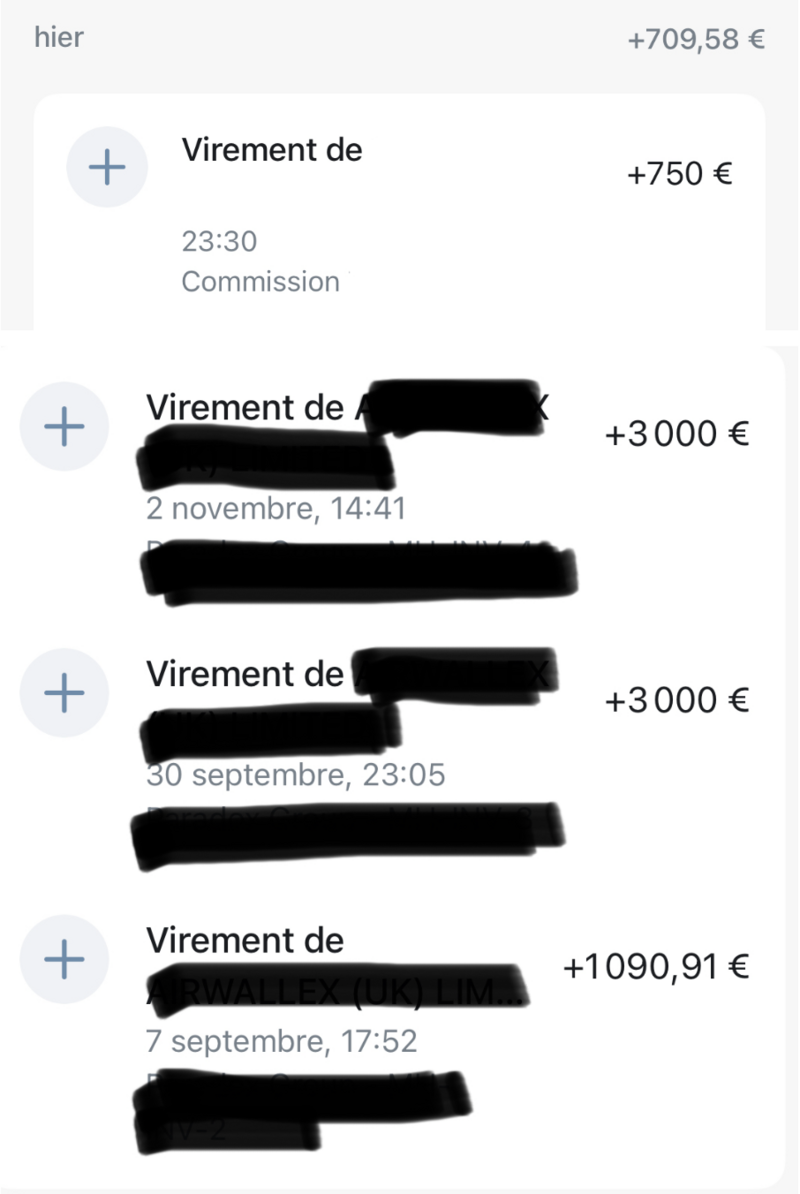The height and width of the screenshot is (1194, 800).
Task: Open the transaction dated 7 septembre, 17:52
Action: tap(282, 1042)
